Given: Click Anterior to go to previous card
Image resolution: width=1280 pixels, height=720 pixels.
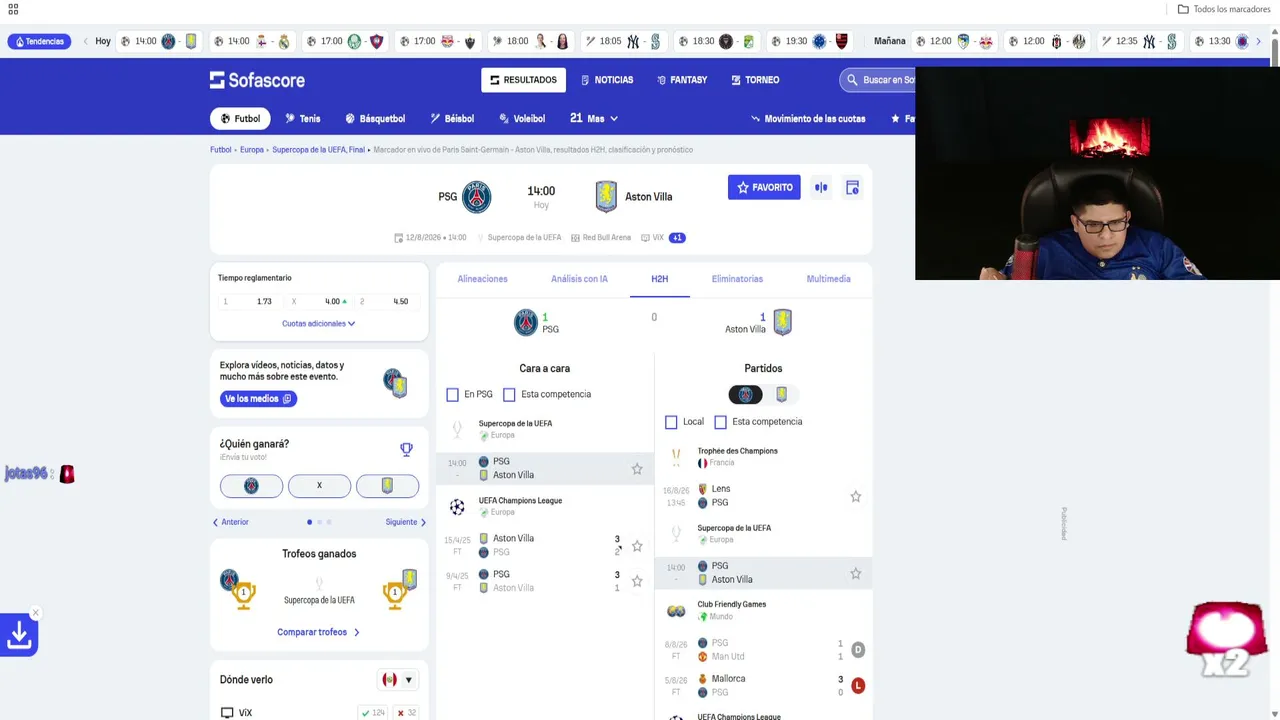Looking at the screenshot, I should (230, 522).
